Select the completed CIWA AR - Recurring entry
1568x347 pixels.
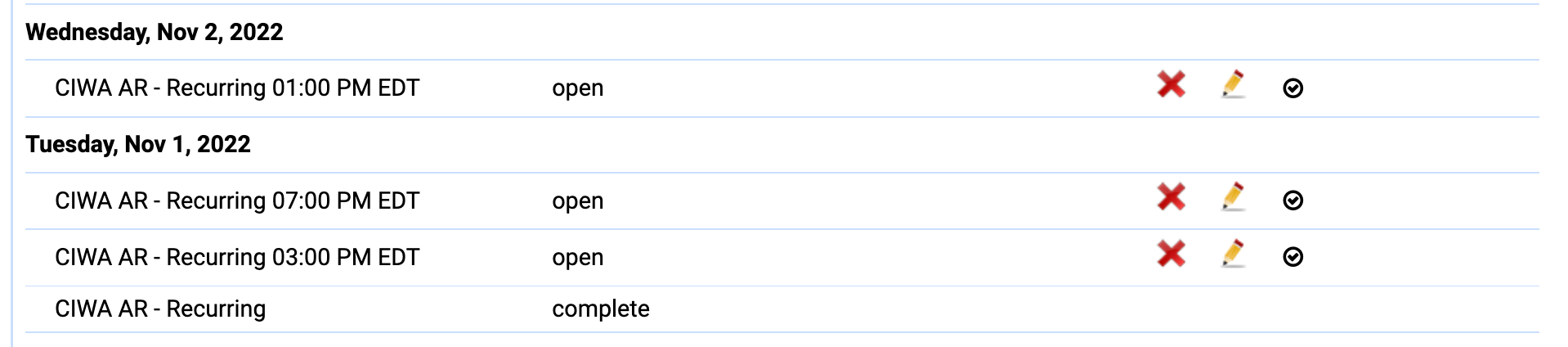coord(160,309)
